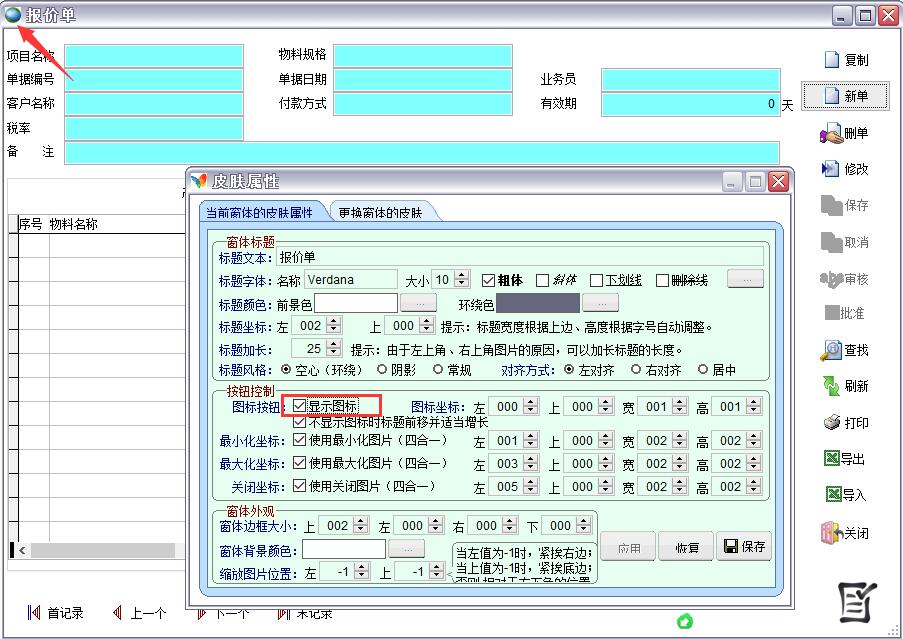The height and width of the screenshot is (639, 903).
Task: Switch to 当前窗体的皮肤属性 tab
Action: point(259,213)
